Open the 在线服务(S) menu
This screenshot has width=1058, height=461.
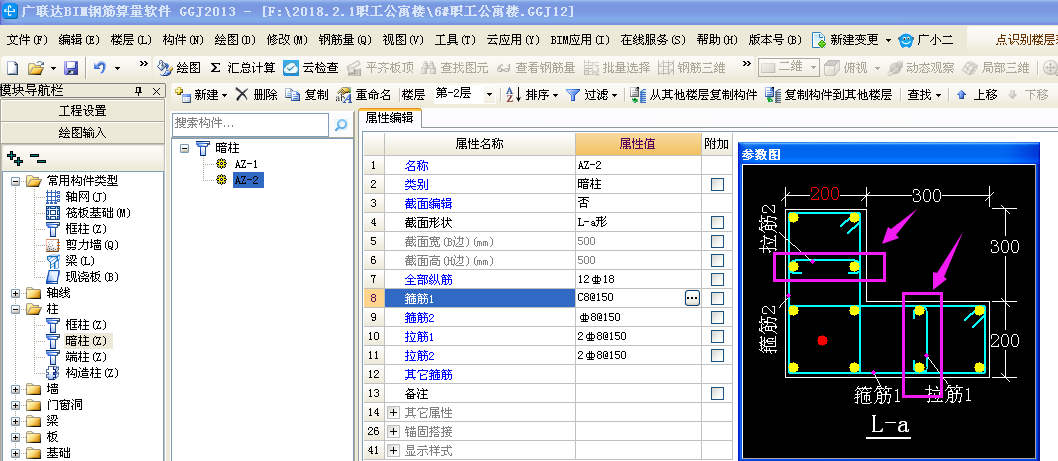(653, 40)
